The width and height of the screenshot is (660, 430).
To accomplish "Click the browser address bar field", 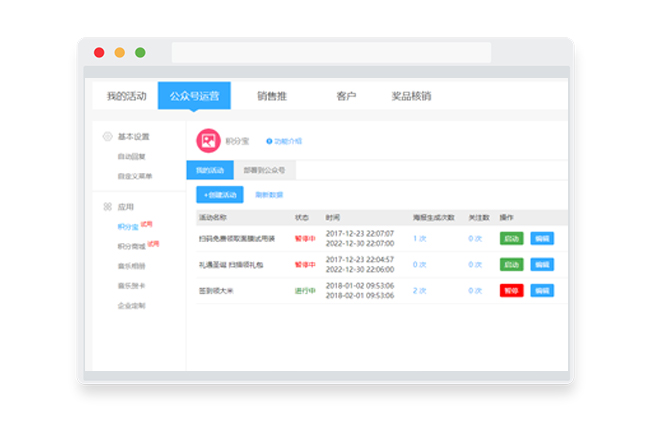I will point(331,53).
